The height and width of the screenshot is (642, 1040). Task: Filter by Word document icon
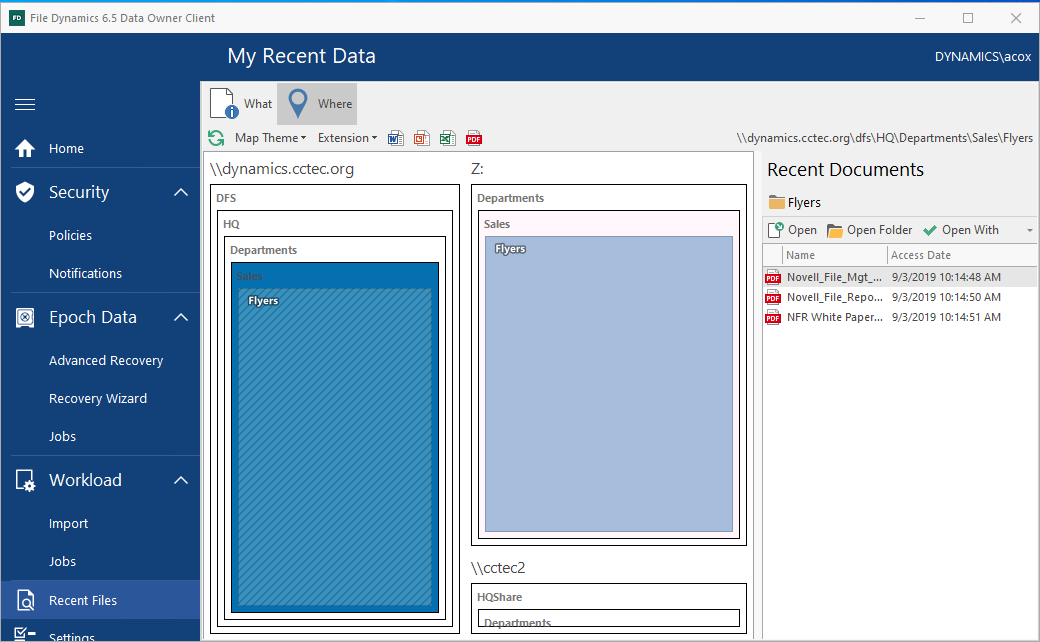point(396,138)
